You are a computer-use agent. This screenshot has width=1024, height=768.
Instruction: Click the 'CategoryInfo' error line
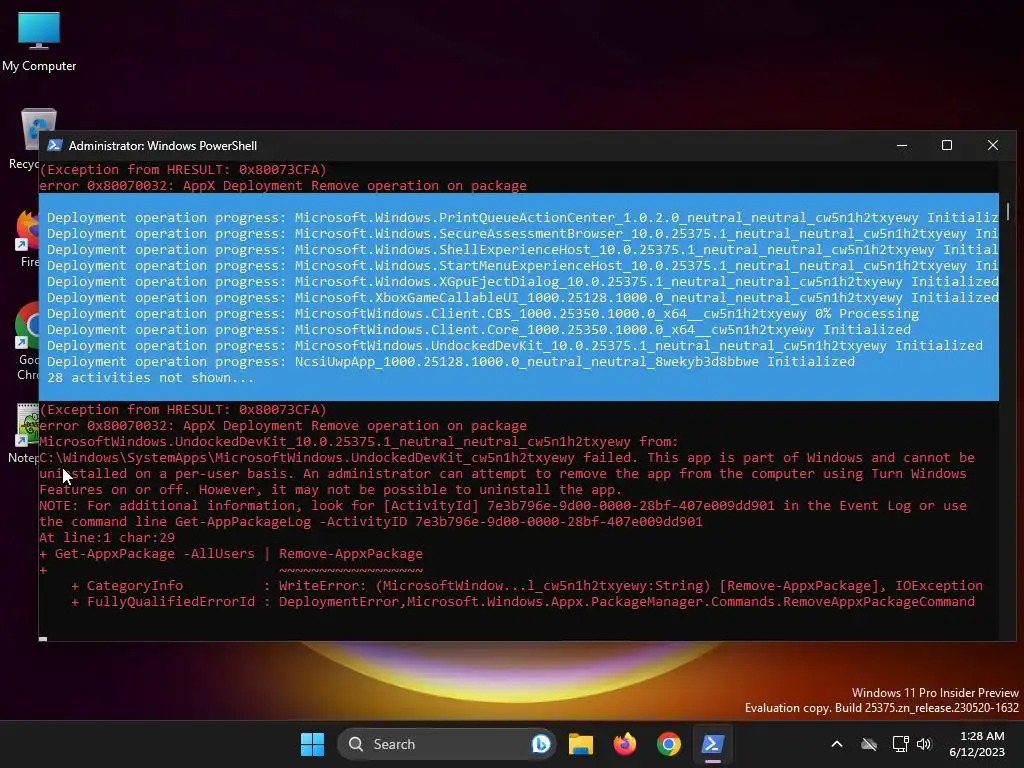tap(527, 586)
